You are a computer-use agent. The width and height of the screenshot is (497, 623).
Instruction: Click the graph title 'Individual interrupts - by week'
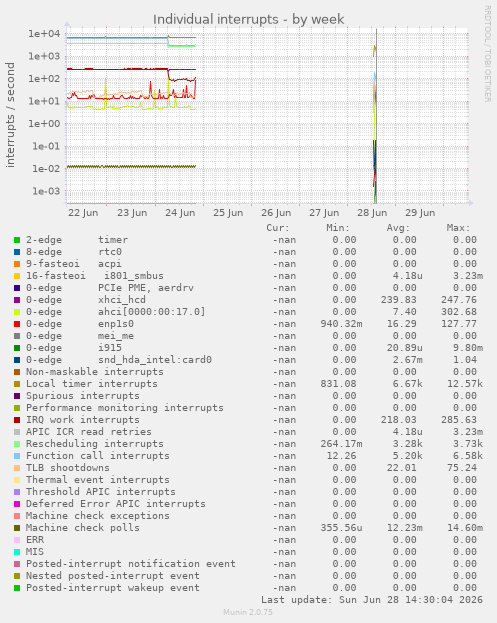pos(248,19)
